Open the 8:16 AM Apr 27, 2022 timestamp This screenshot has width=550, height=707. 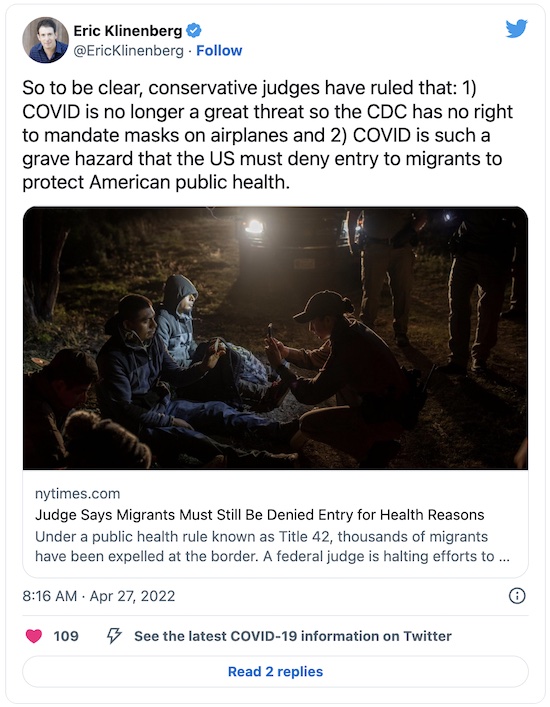(99, 596)
